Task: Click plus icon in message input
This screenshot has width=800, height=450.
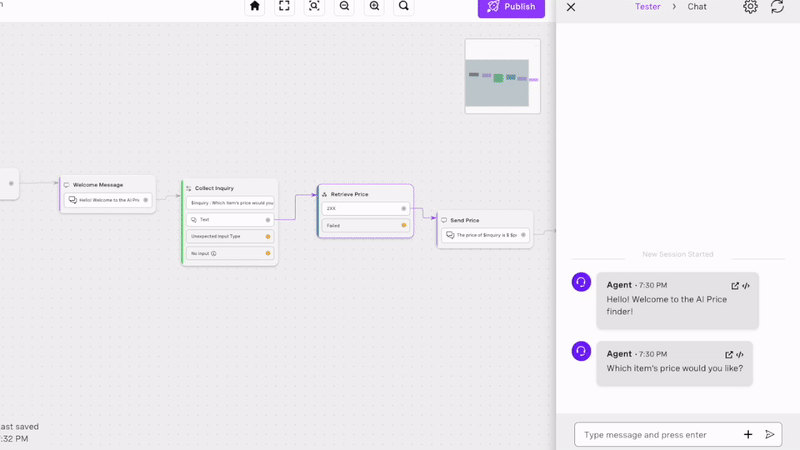Action: point(748,435)
